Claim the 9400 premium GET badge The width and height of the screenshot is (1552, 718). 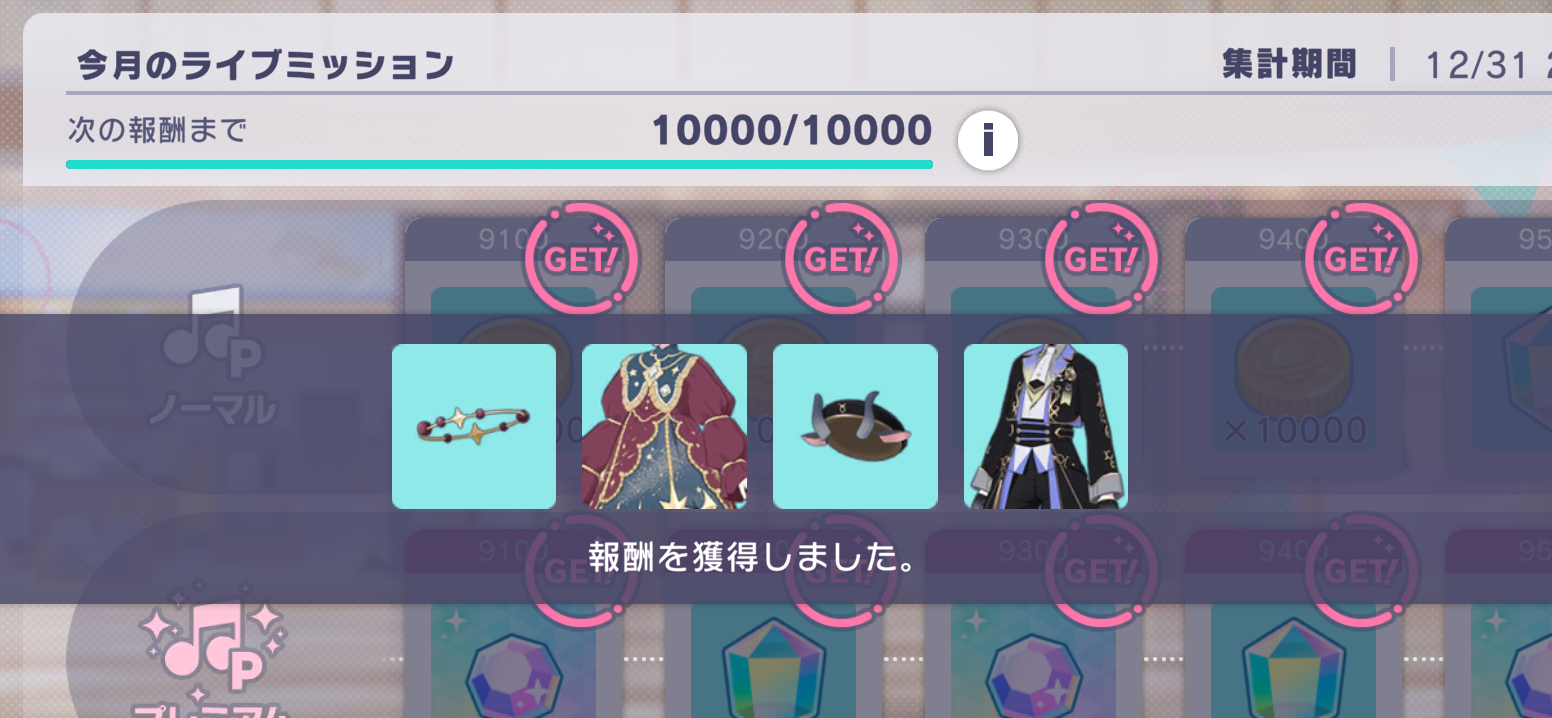point(1362,568)
